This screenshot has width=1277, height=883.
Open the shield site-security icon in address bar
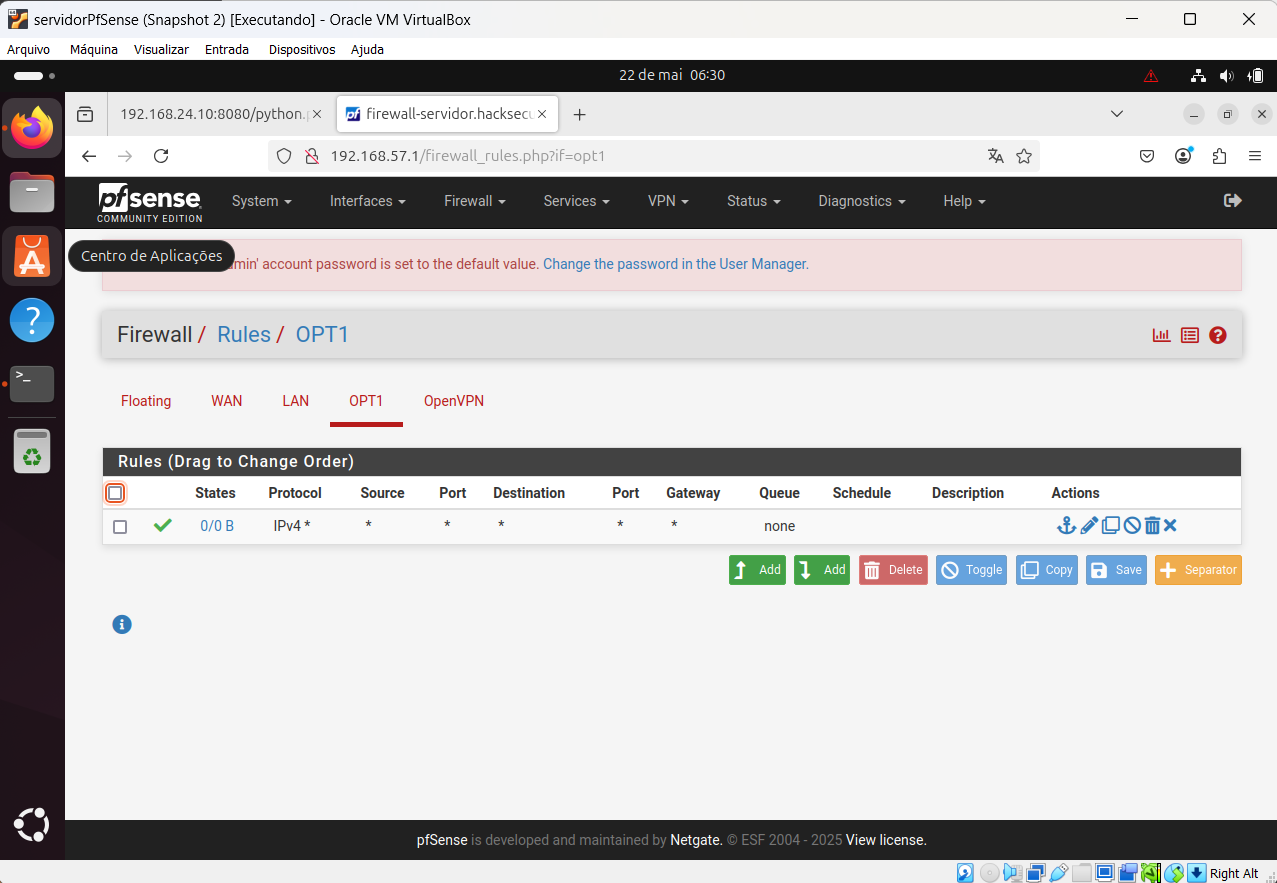coord(284,156)
